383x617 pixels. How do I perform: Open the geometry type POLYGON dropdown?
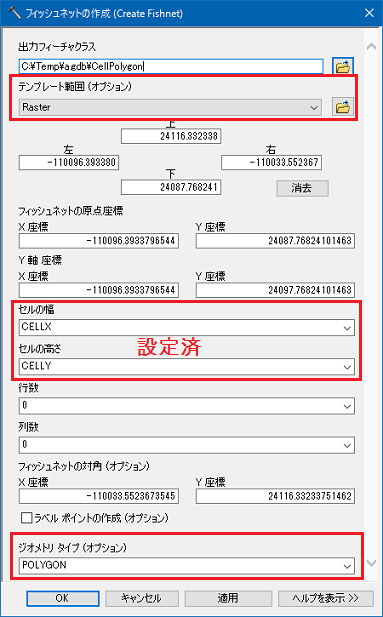(x=187, y=565)
